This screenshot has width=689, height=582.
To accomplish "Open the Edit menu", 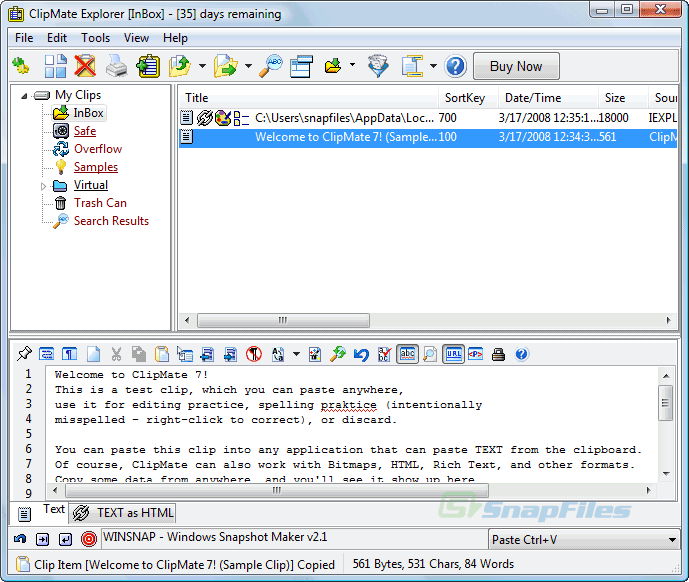I will click(57, 38).
